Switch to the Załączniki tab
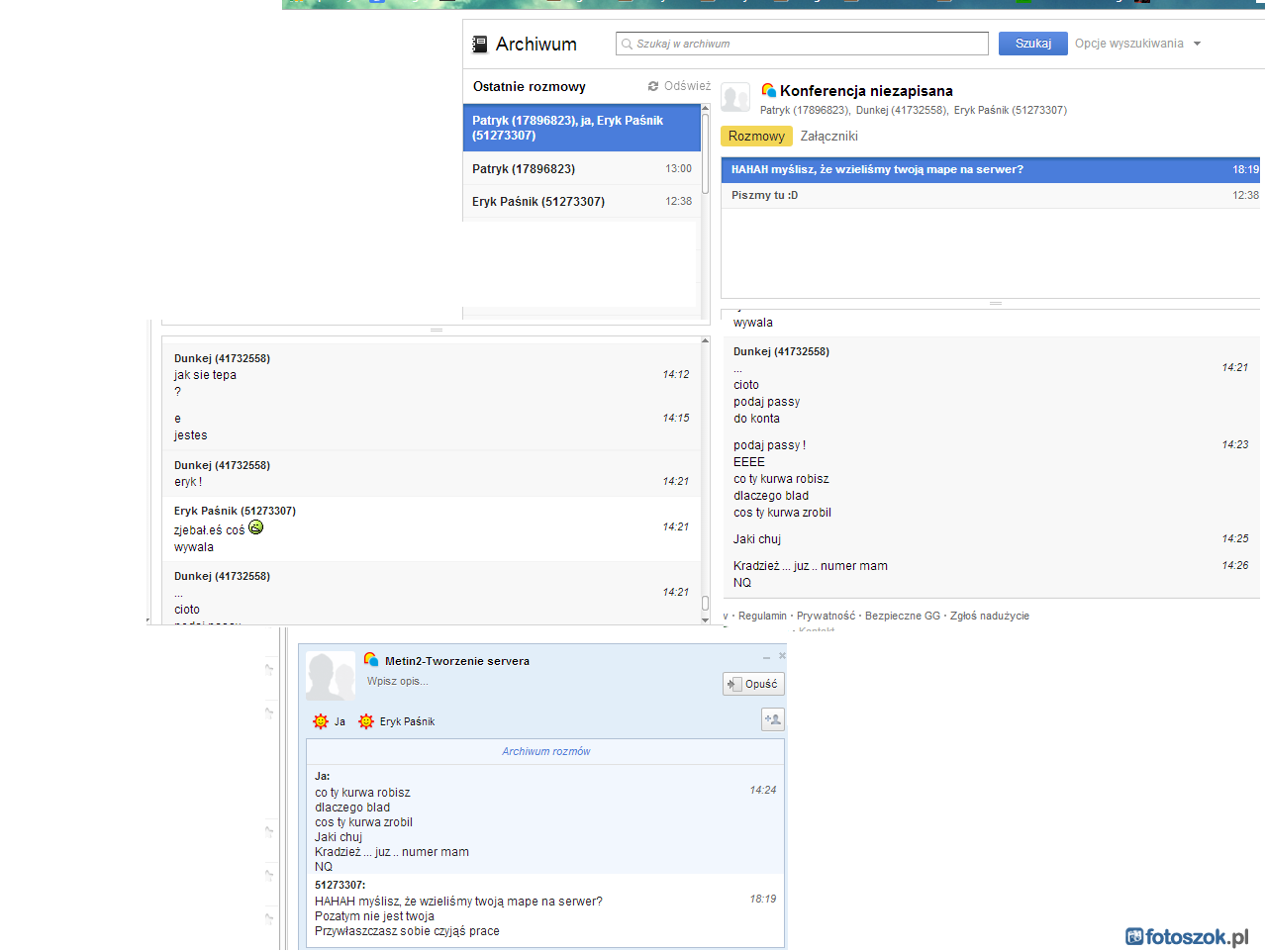Viewport: 1265px width, 952px height. tap(828, 137)
